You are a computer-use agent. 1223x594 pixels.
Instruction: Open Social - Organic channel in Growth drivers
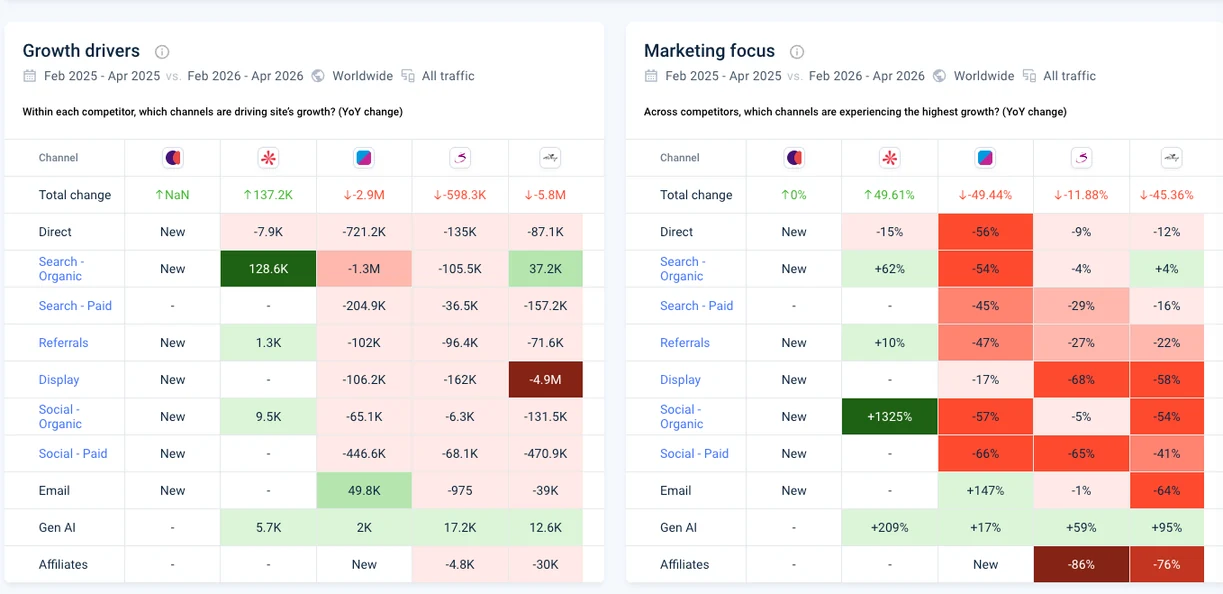[x=60, y=417]
